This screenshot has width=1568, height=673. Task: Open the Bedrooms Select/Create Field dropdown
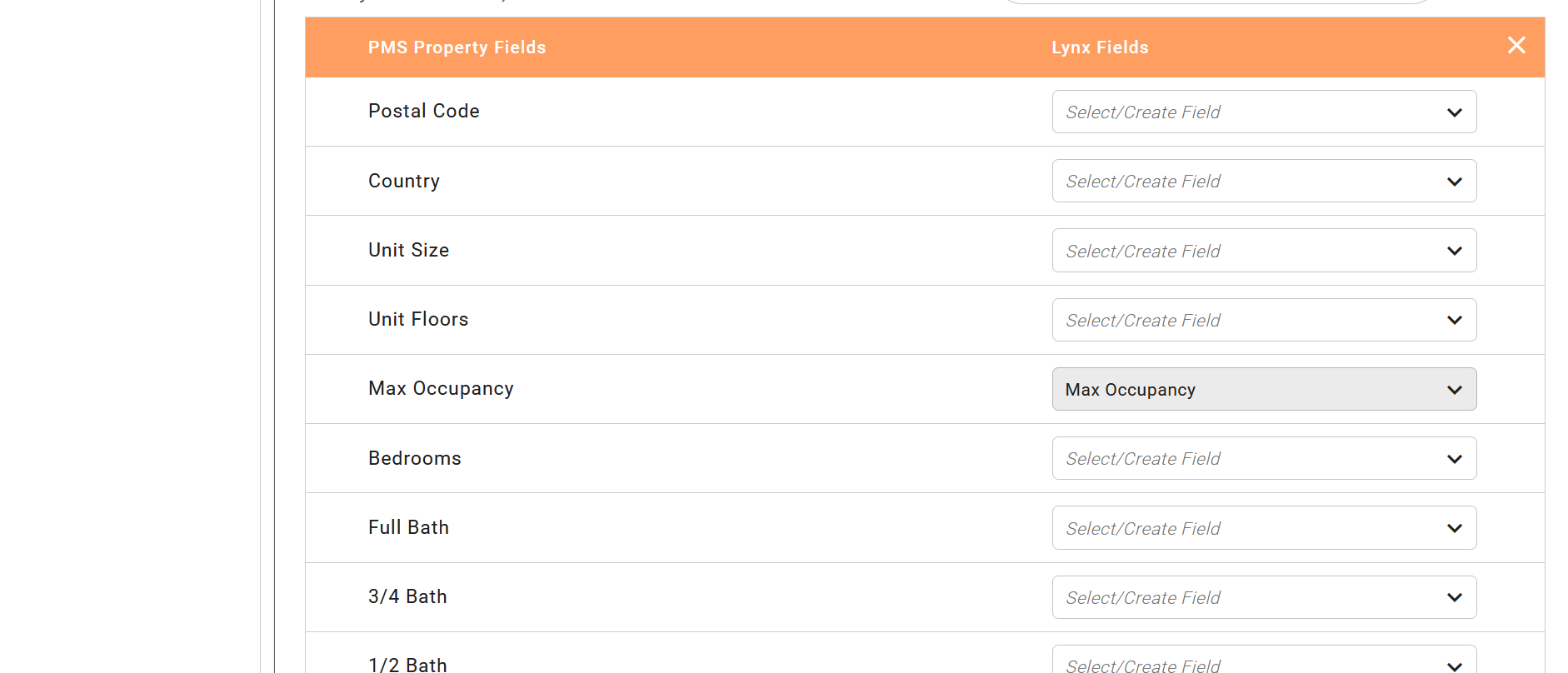point(1264,458)
